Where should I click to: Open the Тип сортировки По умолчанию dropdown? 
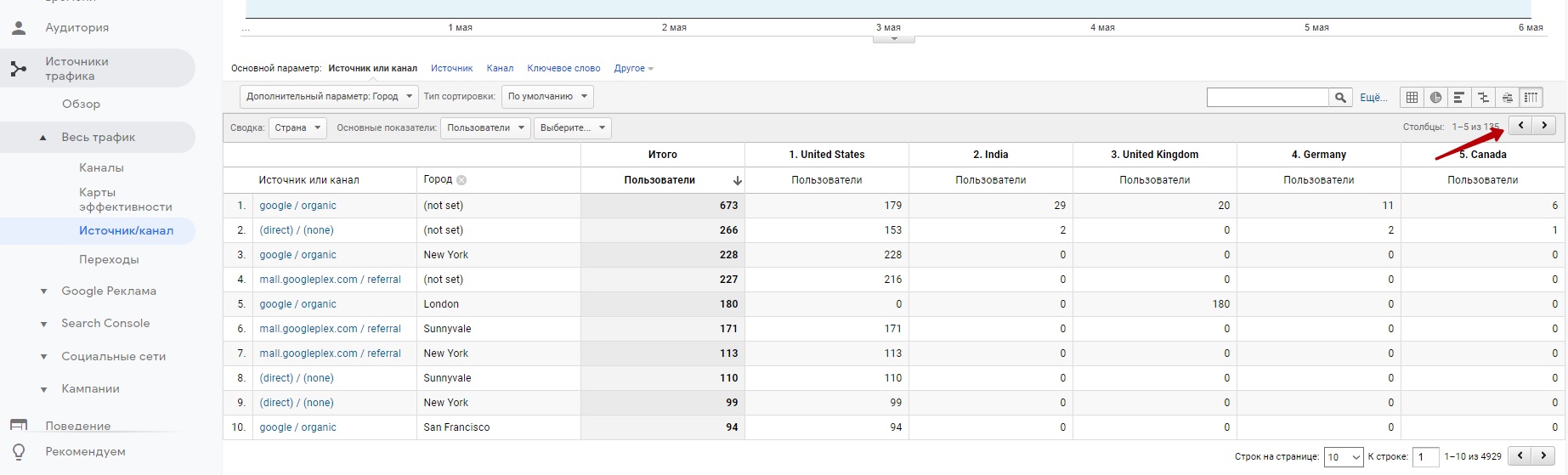547,96
